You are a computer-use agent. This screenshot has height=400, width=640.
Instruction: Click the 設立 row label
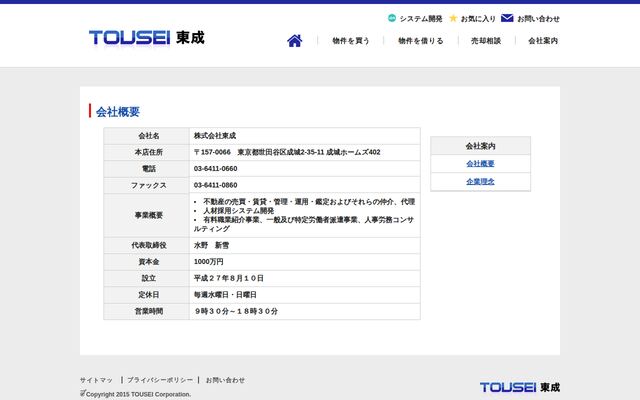(x=149, y=278)
